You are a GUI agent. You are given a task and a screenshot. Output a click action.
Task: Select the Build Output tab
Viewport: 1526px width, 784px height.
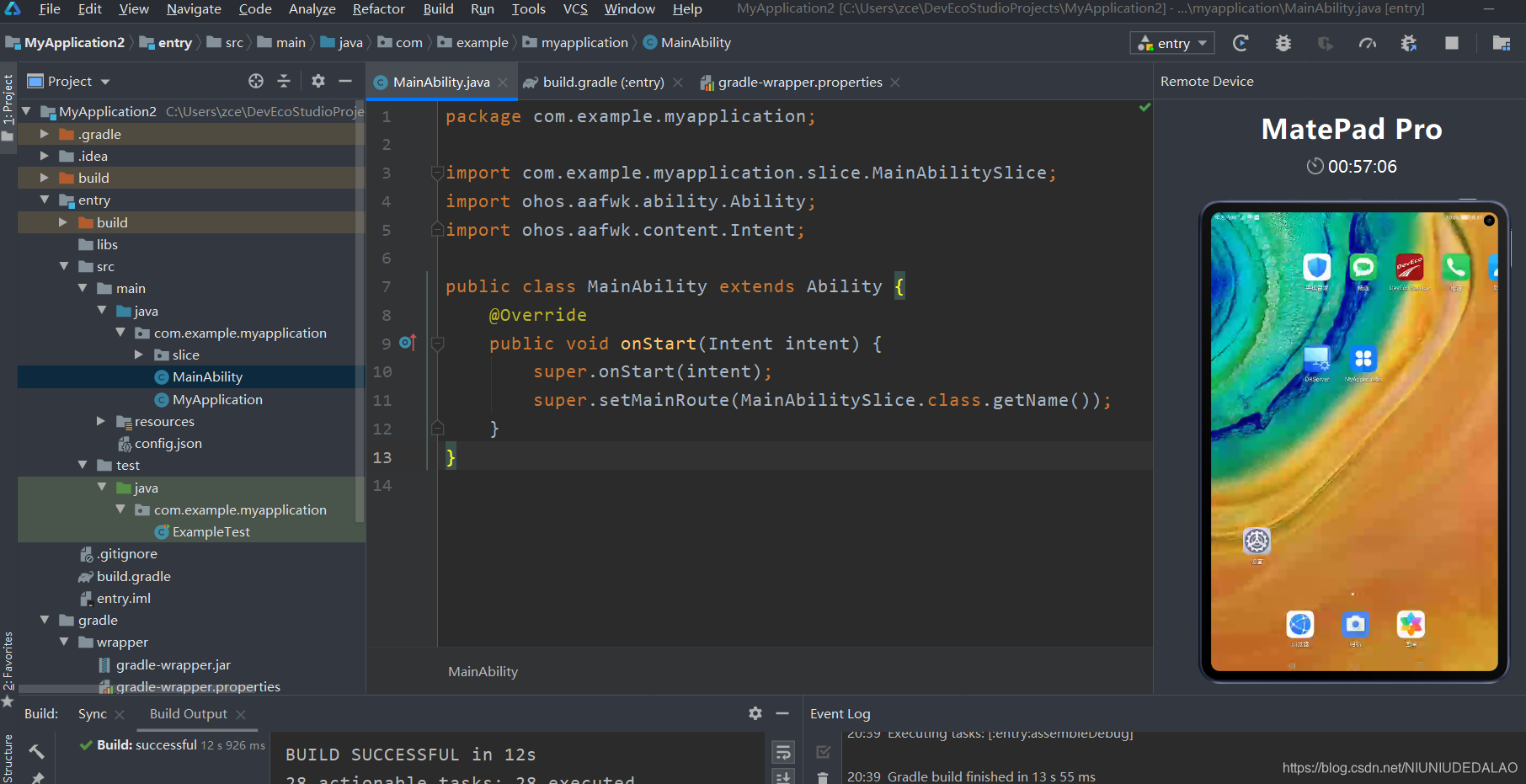coord(189,713)
